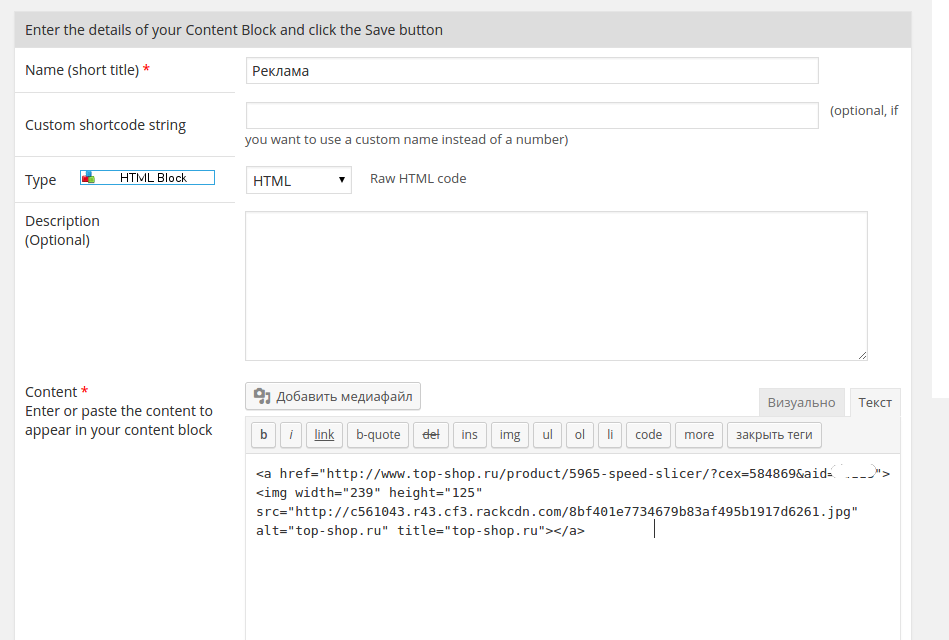Switch to the Визуально editor tab
The height and width of the screenshot is (640, 949).
tap(801, 402)
